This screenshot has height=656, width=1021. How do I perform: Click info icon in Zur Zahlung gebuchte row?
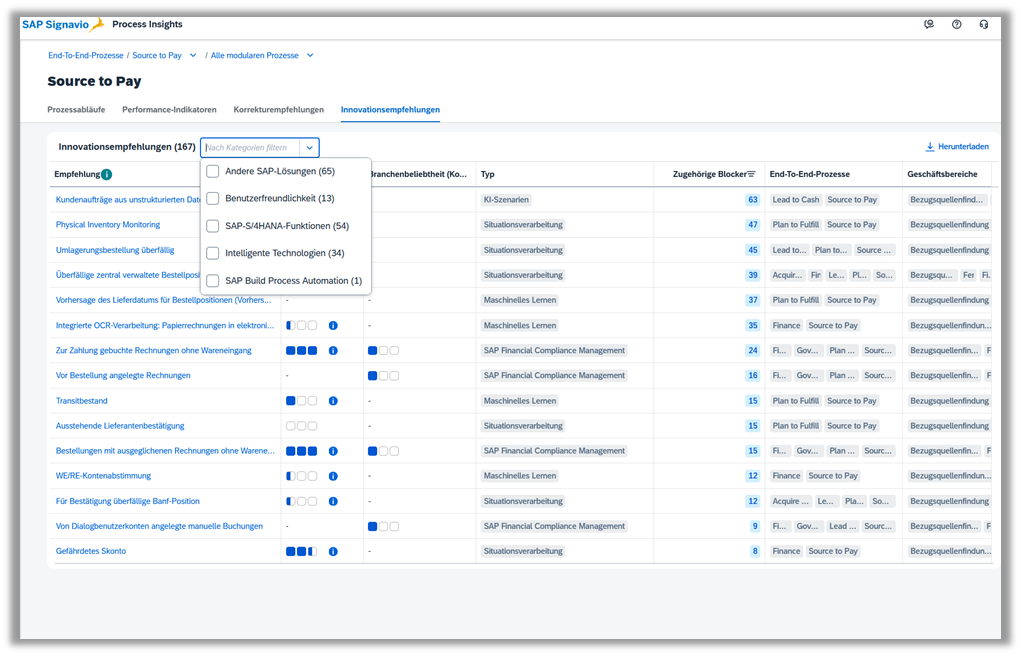coord(333,350)
